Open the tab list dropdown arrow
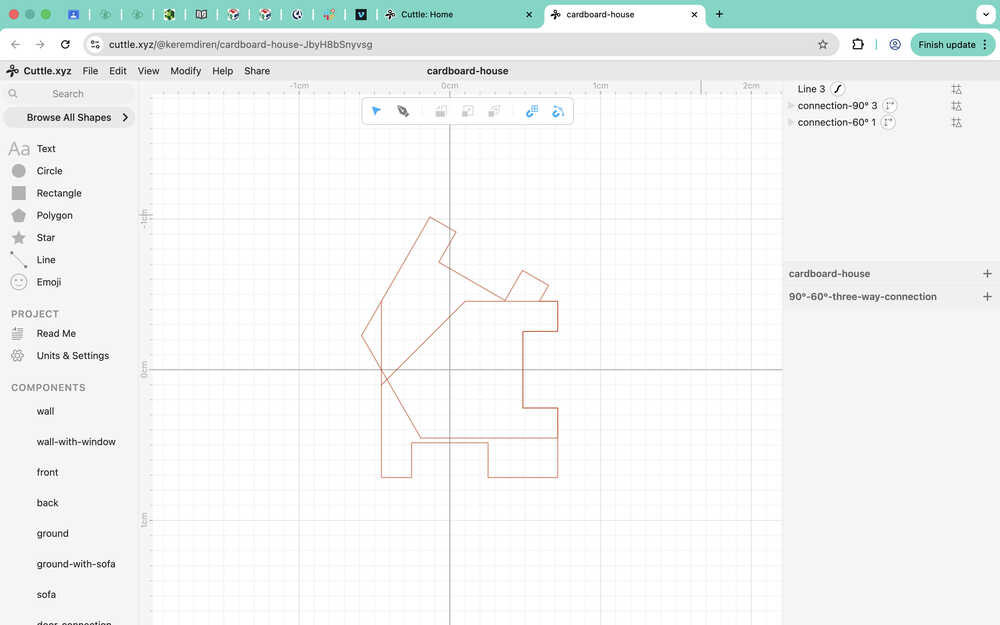The height and width of the screenshot is (625, 1000). pos(986,14)
